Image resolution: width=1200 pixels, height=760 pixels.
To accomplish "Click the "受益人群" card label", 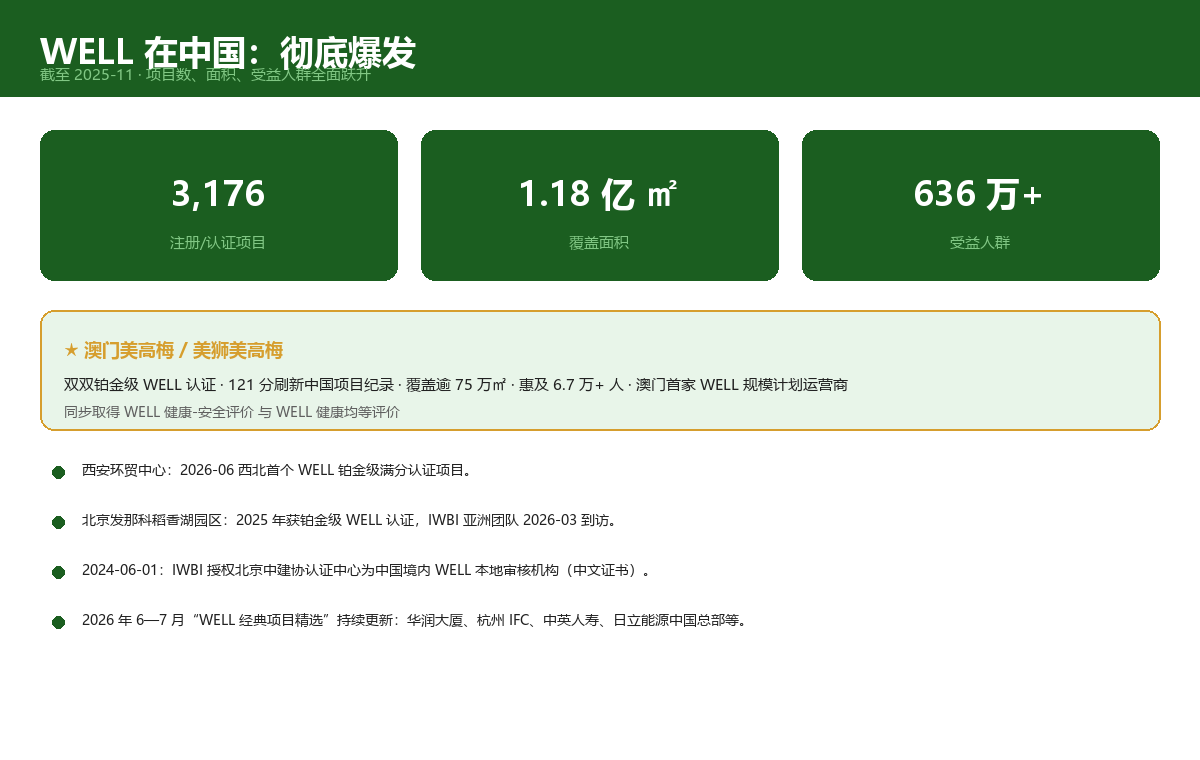I will [x=980, y=242].
